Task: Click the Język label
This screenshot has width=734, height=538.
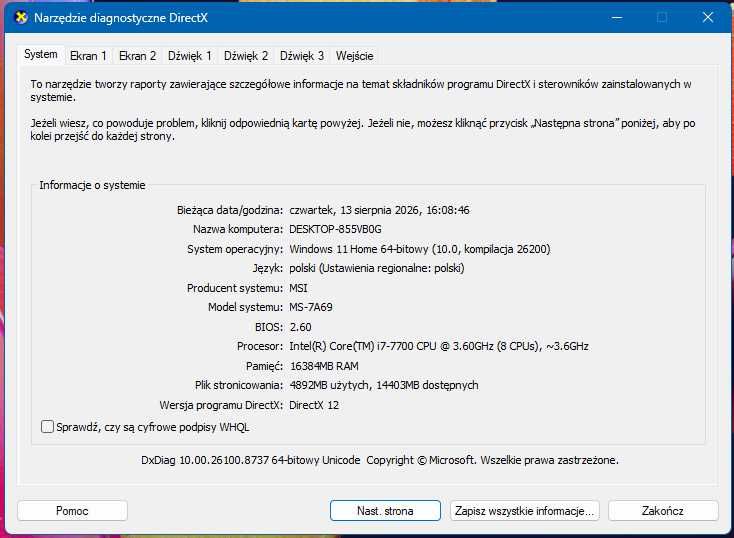Action: [268, 268]
